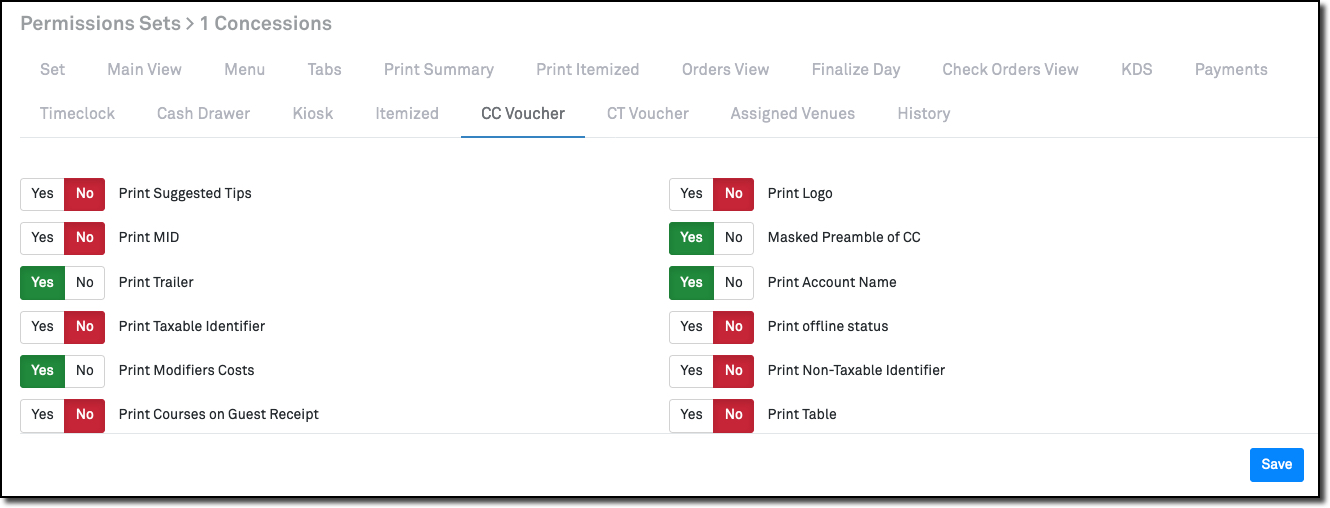
Task: Set Print Suggested Tips to Yes
Action: pyautogui.click(x=42, y=193)
